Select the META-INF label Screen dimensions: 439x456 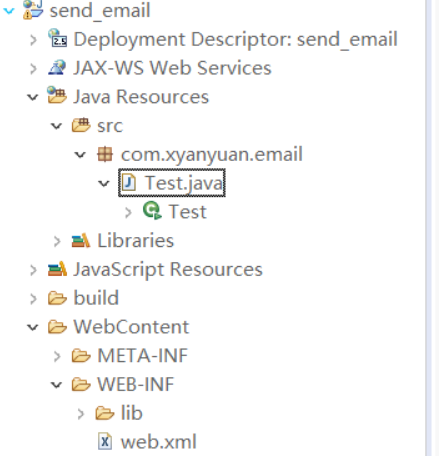[143, 356]
